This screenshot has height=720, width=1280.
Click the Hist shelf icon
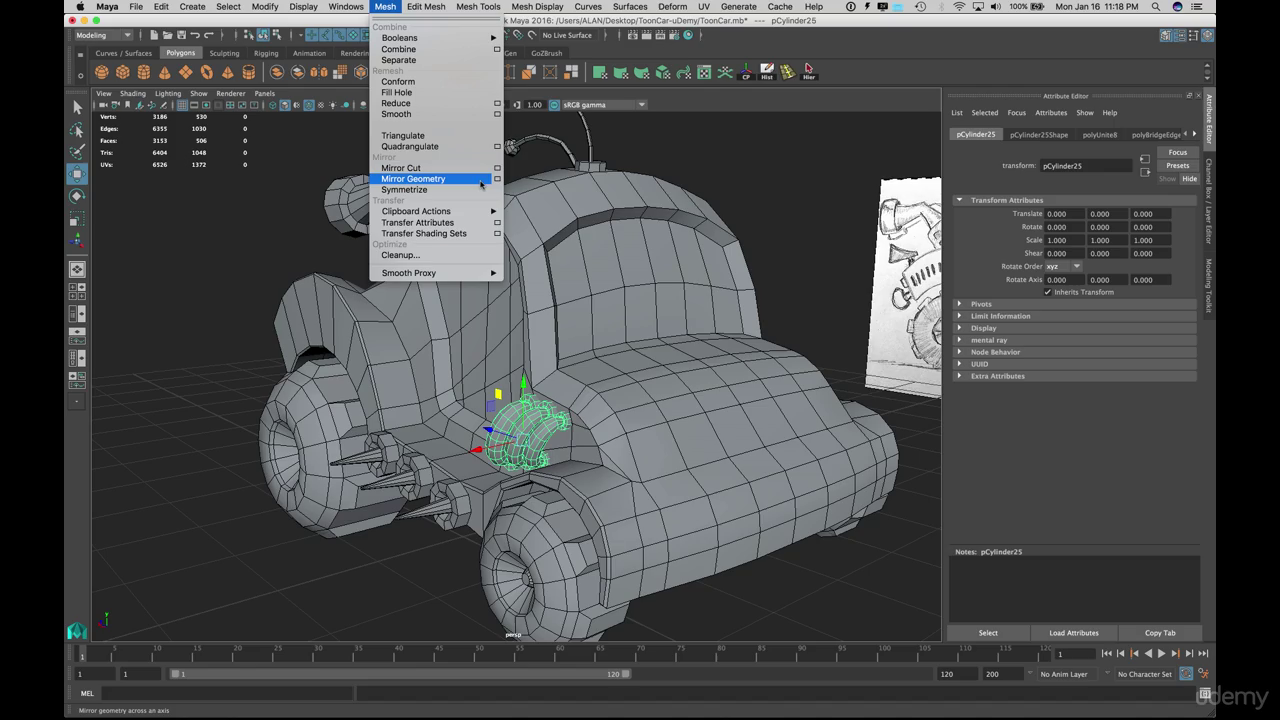767,72
